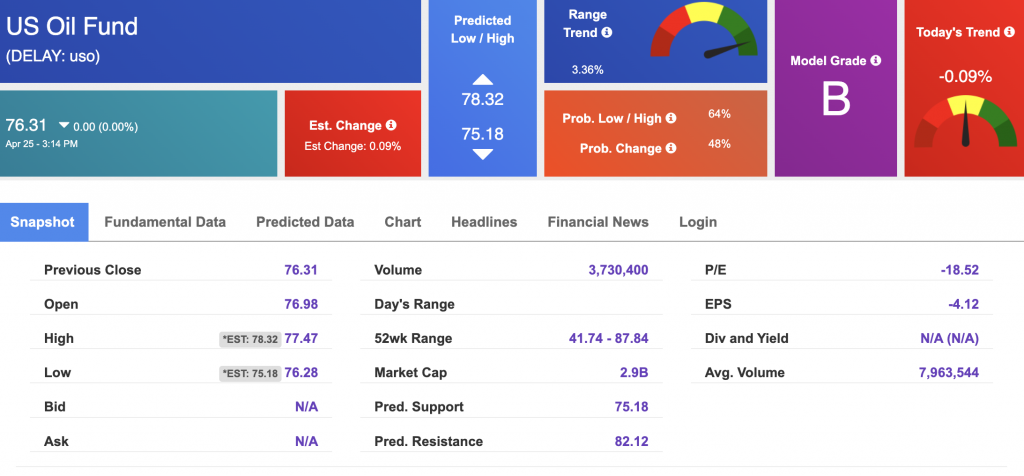
Task: Click the Range Trend gauge
Action: tap(704, 32)
